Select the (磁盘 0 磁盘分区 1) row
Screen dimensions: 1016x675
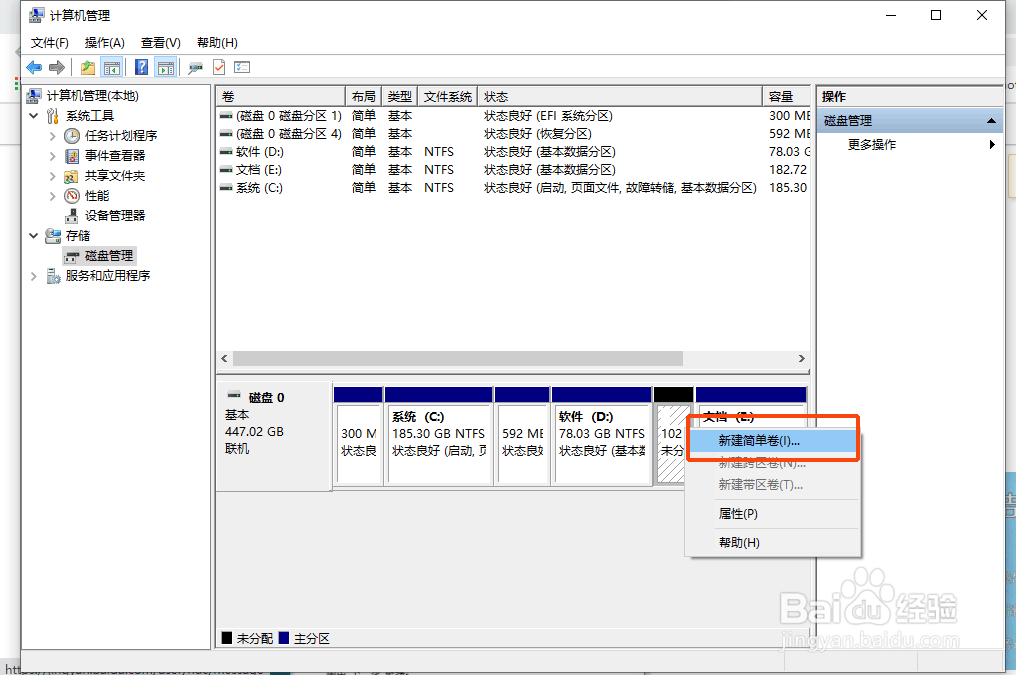click(x=514, y=116)
